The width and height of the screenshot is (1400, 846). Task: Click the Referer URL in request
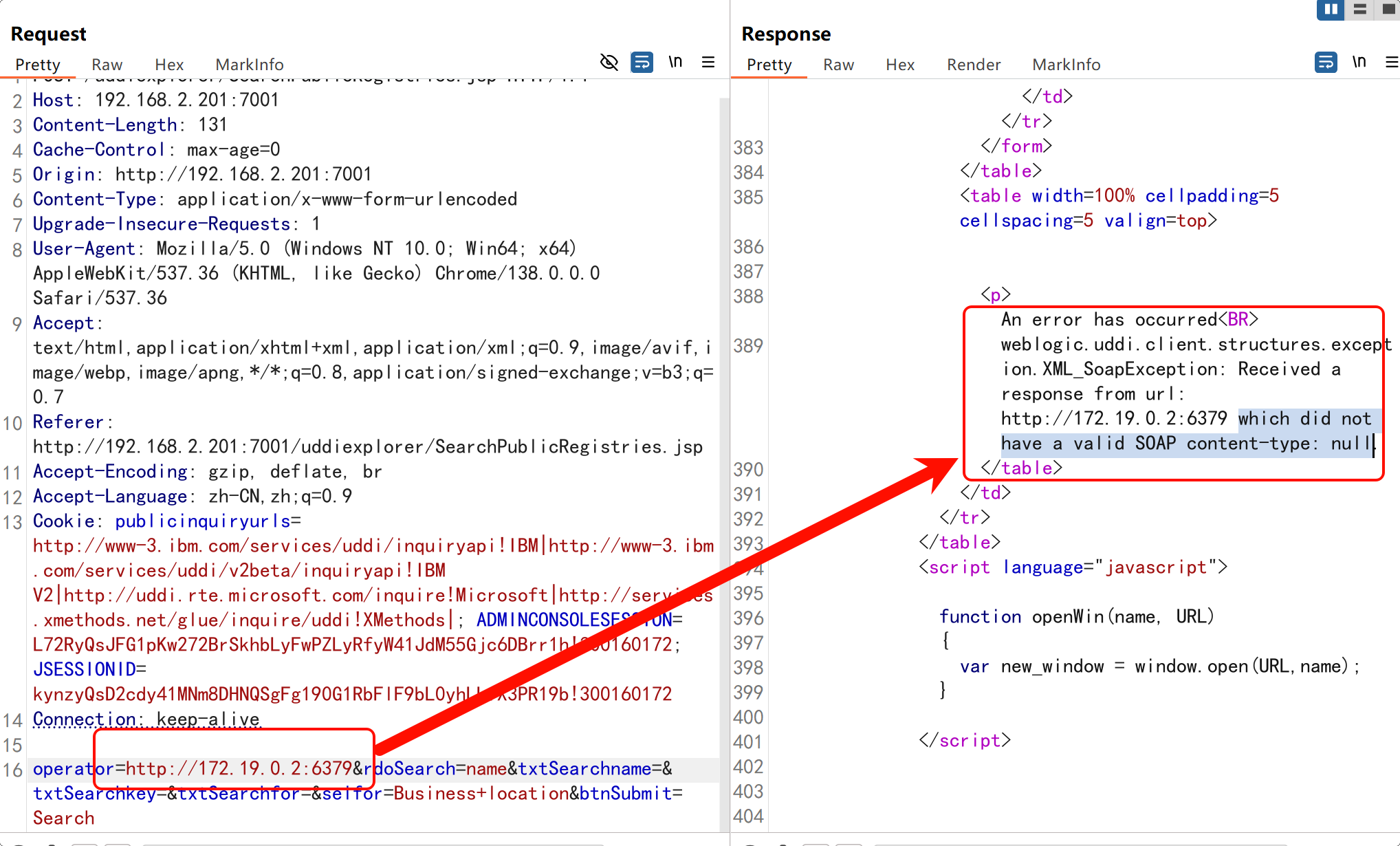click(x=367, y=447)
